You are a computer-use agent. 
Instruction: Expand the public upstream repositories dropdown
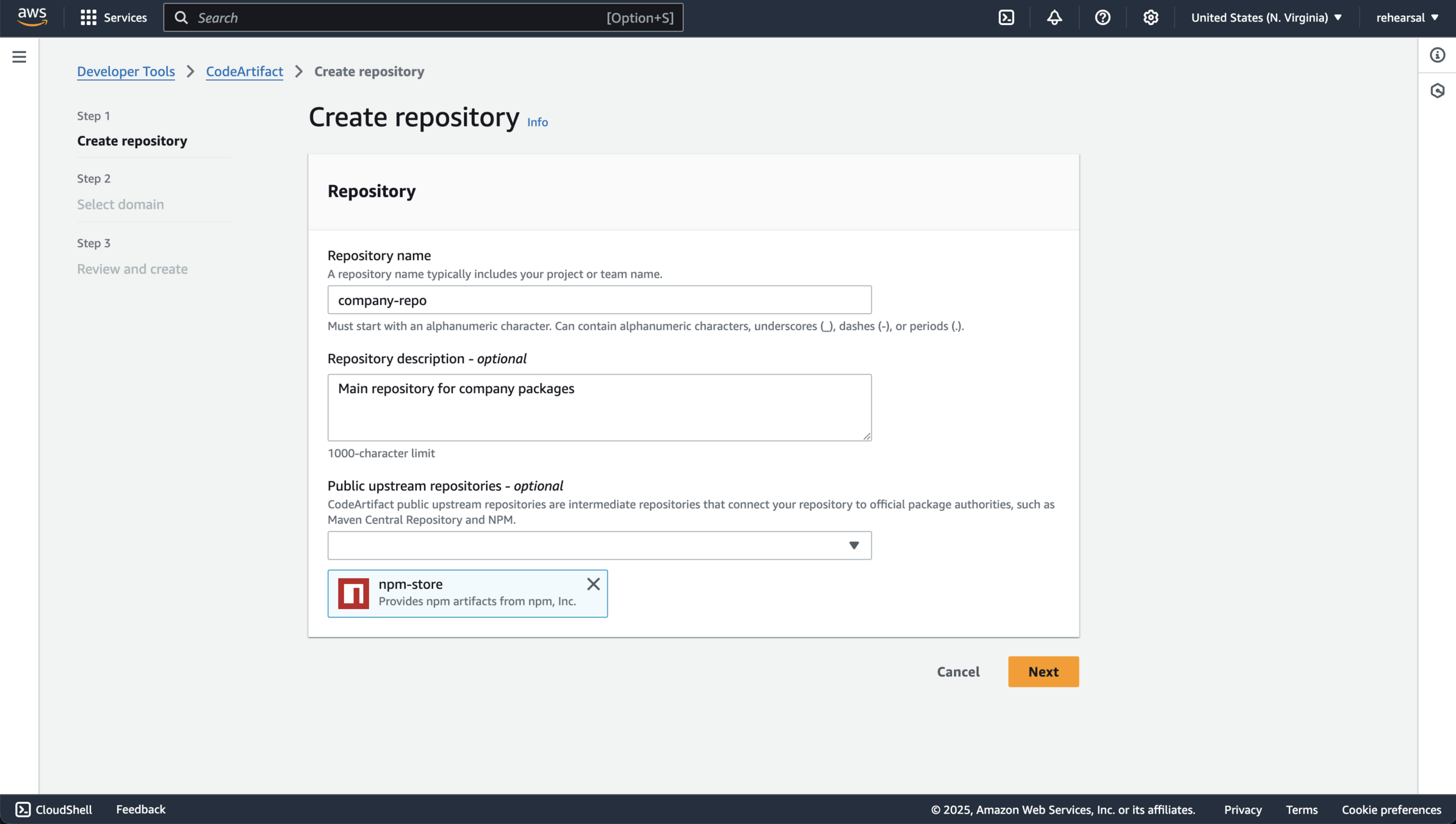[x=599, y=545]
